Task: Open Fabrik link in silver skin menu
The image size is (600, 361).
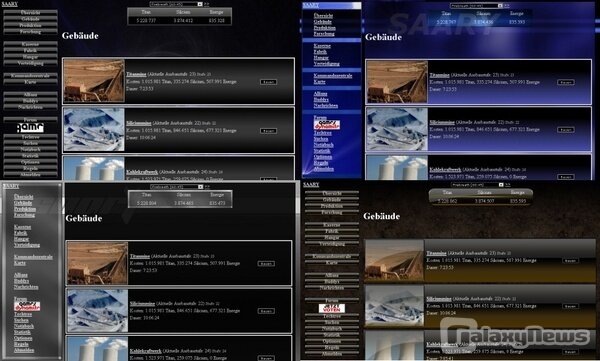Action: pyautogui.click(x=21, y=233)
